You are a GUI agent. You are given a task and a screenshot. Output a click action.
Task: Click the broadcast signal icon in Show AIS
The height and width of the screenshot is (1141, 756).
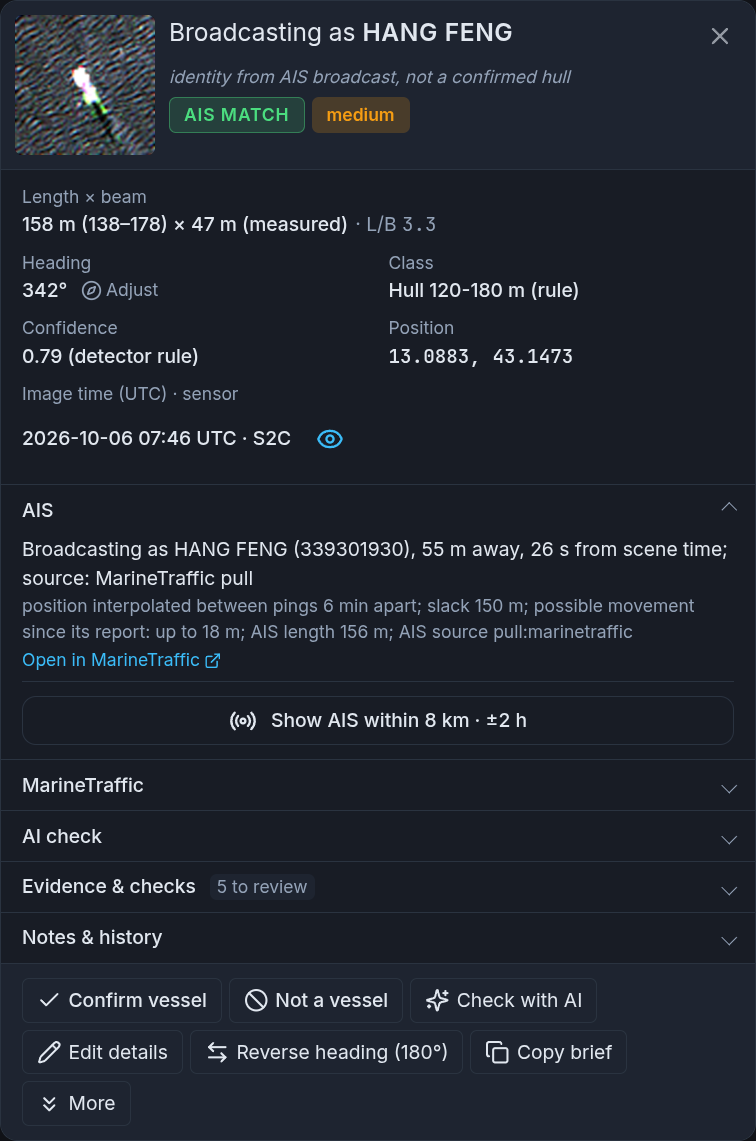click(243, 720)
